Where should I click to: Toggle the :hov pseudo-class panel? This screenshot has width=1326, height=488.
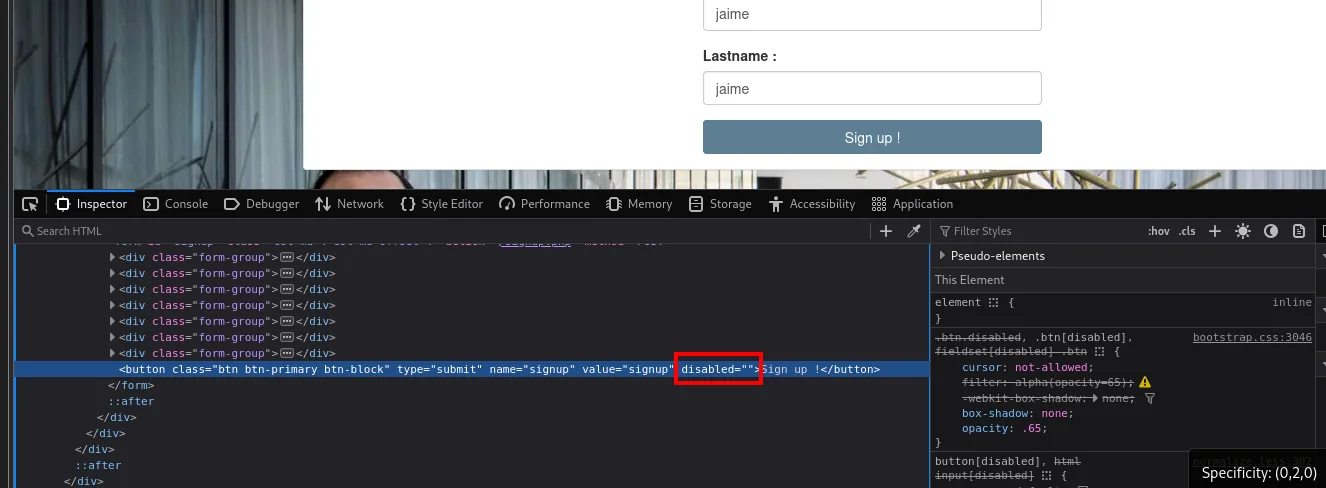[x=1159, y=231]
